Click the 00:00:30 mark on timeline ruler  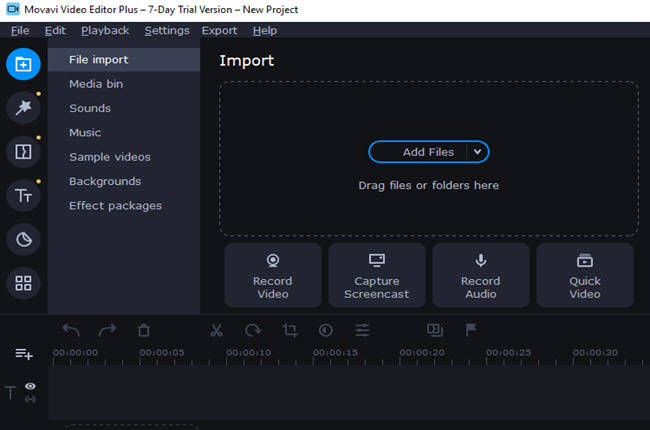tap(595, 353)
